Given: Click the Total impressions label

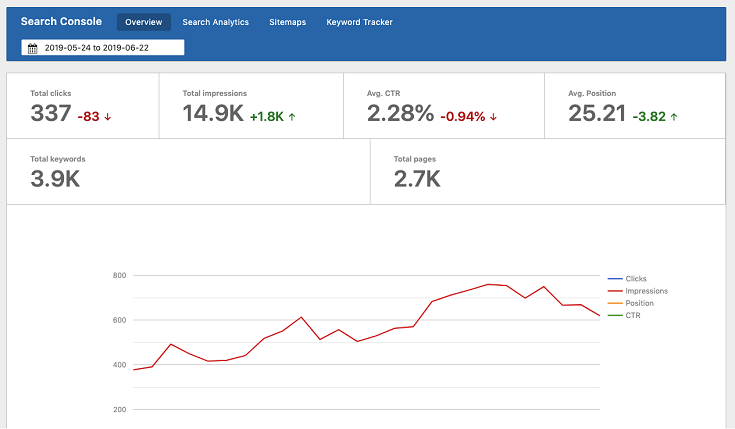Looking at the screenshot, I should [215, 93].
